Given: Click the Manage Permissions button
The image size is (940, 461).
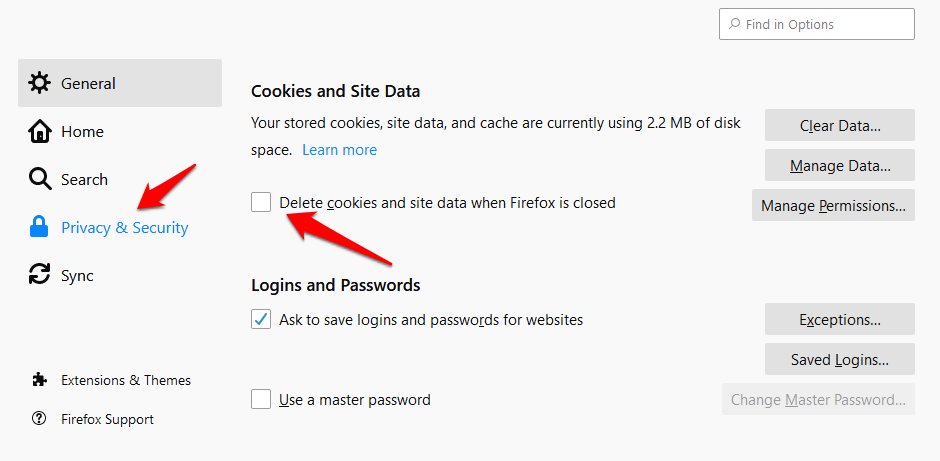Looking at the screenshot, I should pyautogui.click(x=833, y=205).
